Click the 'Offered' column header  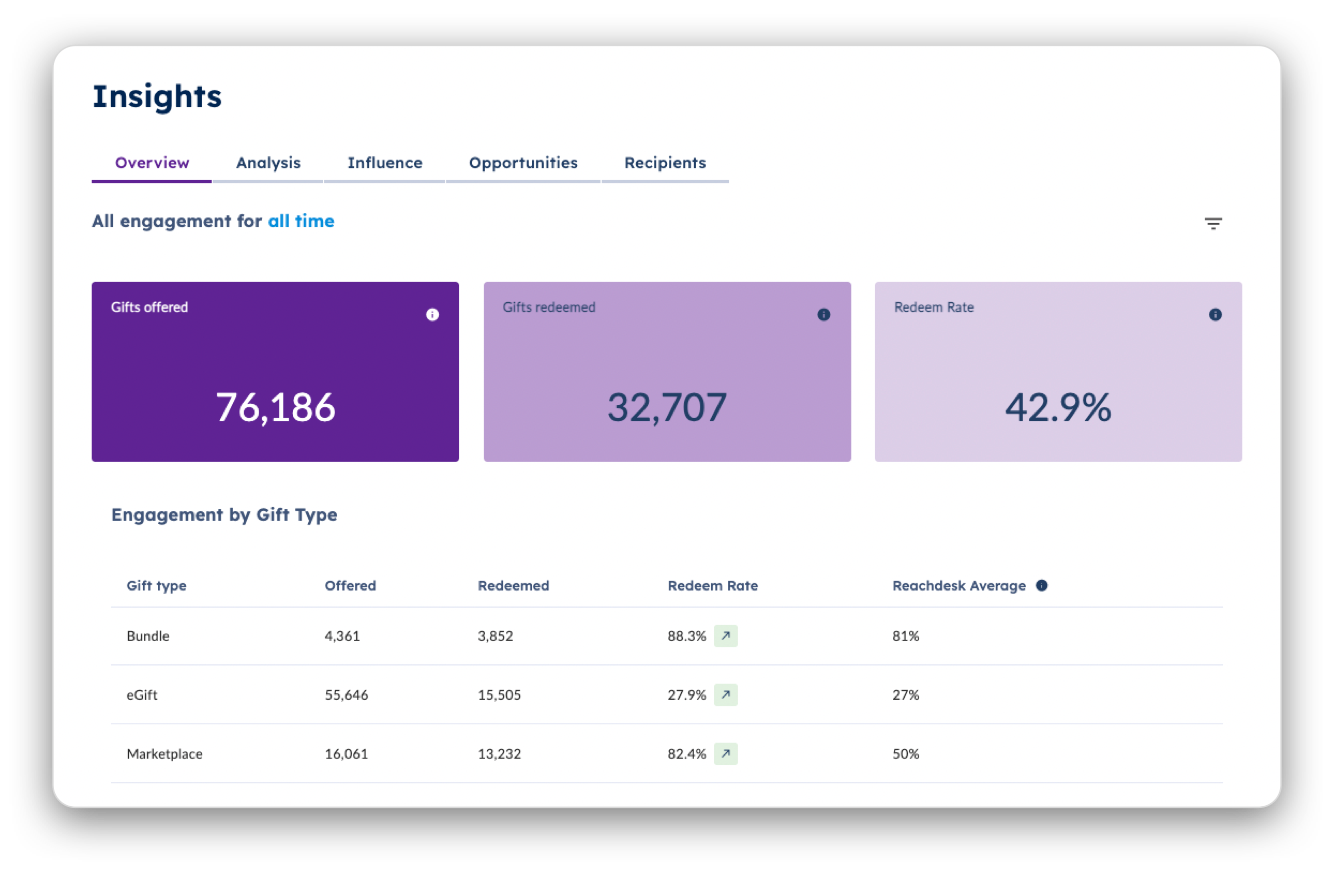[x=351, y=586]
